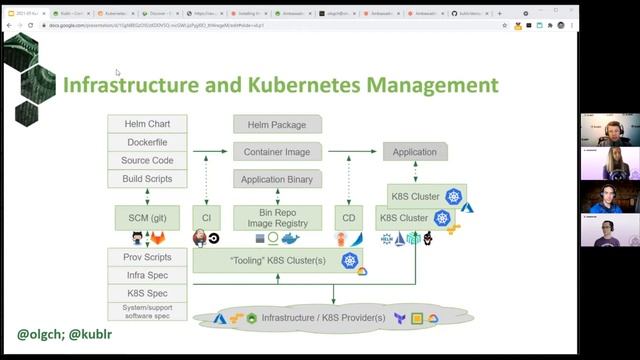The image size is (640, 360).
Task: Click Google Cloud logo on Tooling cluster box
Action: pos(362,271)
